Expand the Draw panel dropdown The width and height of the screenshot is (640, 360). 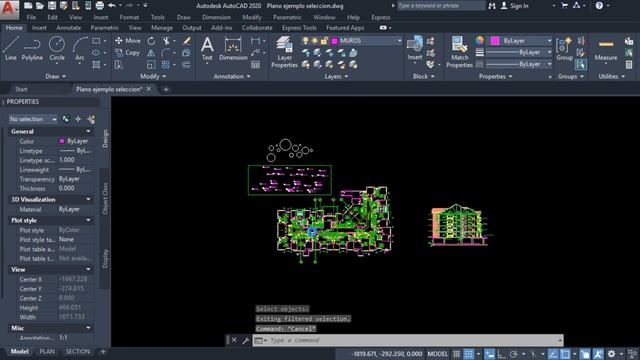coord(55,76)
